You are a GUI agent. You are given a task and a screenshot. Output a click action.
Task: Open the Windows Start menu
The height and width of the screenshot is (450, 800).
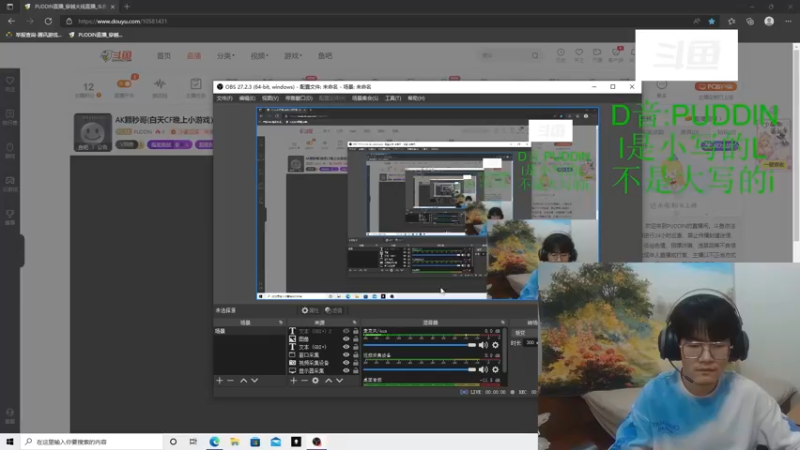tap(10, 442)
